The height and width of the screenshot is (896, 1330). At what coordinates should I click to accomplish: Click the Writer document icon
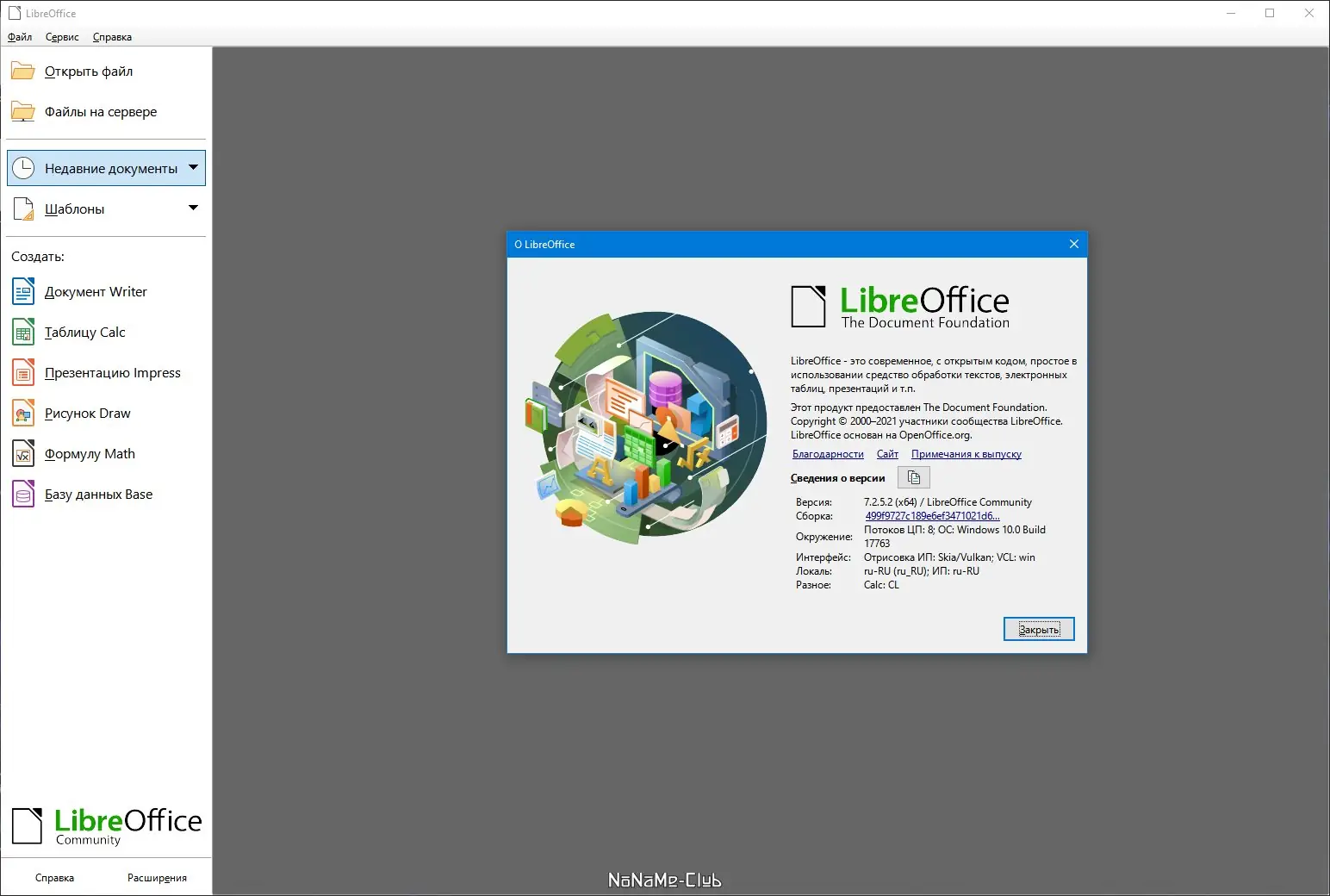point(23,291)
